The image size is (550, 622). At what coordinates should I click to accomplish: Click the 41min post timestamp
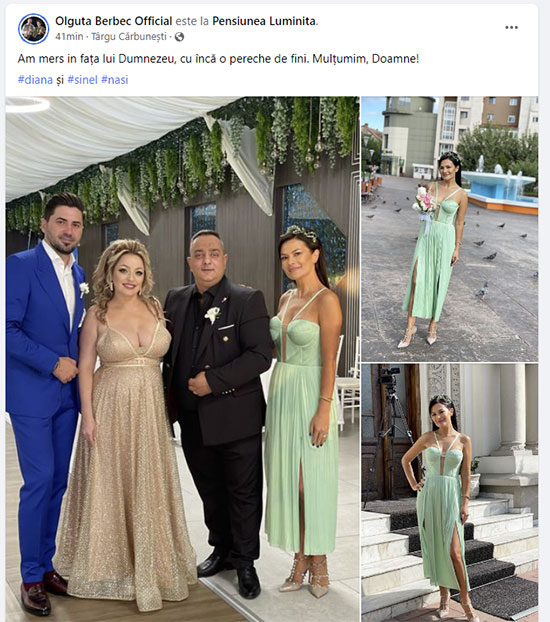click(69, 37)
